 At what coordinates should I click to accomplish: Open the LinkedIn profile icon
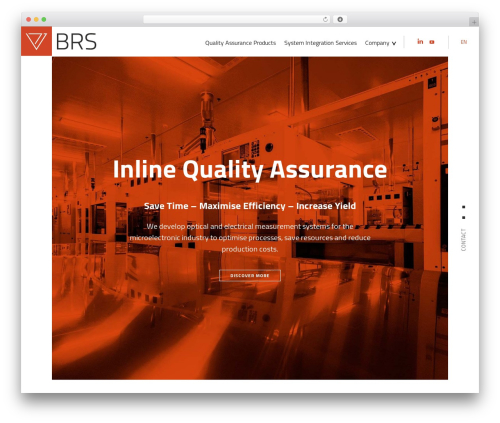coord(420,41)
